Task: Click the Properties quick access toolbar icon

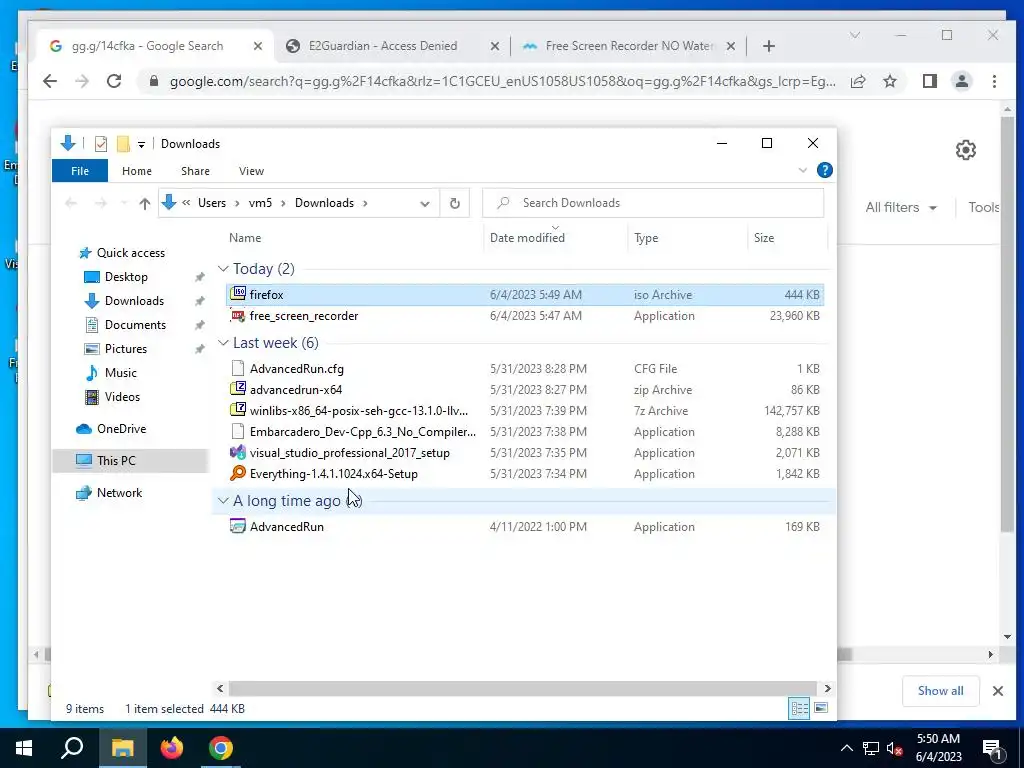Action: 101,144
